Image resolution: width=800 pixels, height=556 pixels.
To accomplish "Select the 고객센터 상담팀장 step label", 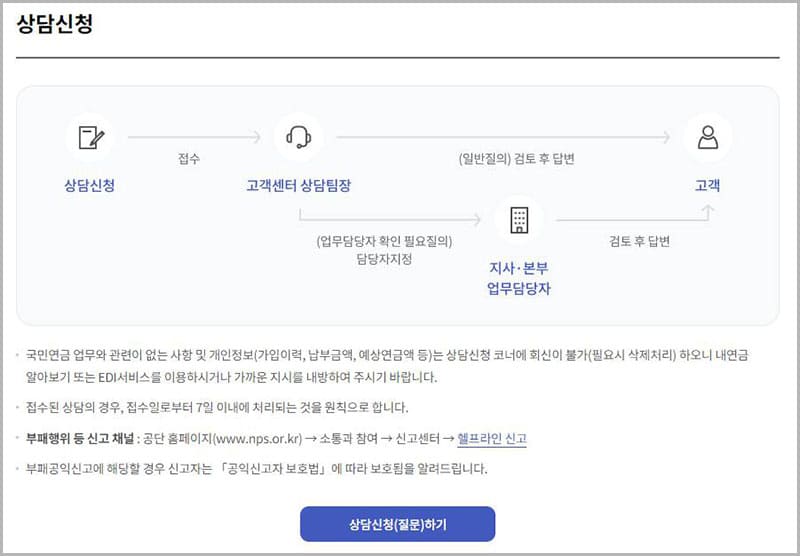I will click(x=298, y=186).
